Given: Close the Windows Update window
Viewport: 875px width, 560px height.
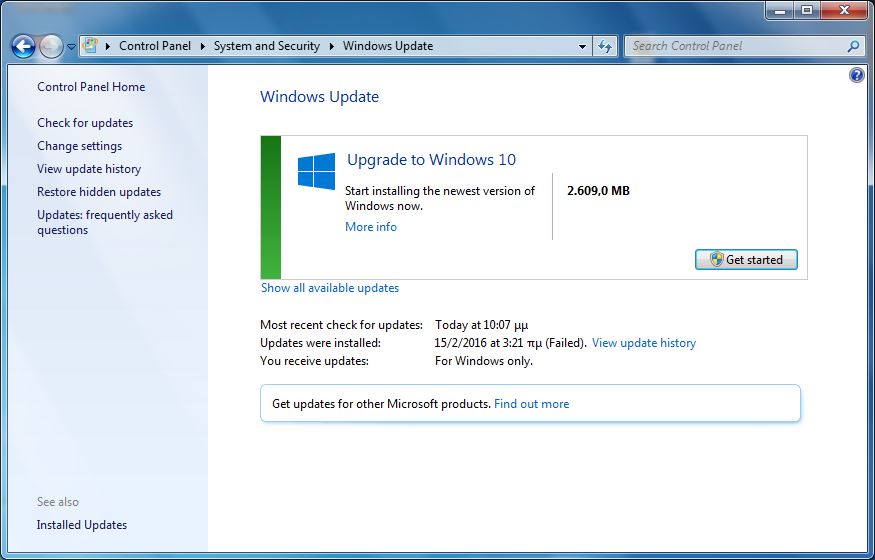Looking at the screenshot, I should point(844,11).
